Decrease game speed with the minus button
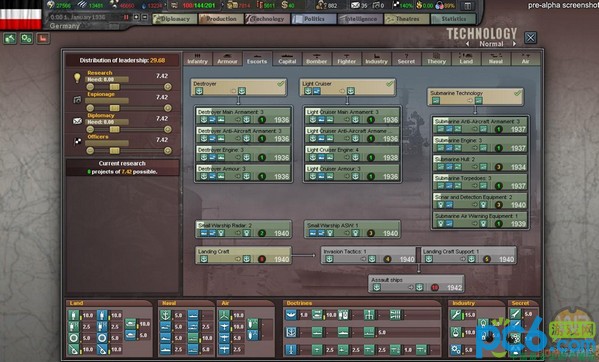This screenshot has height=362, width=599. [x=144, y=17]
